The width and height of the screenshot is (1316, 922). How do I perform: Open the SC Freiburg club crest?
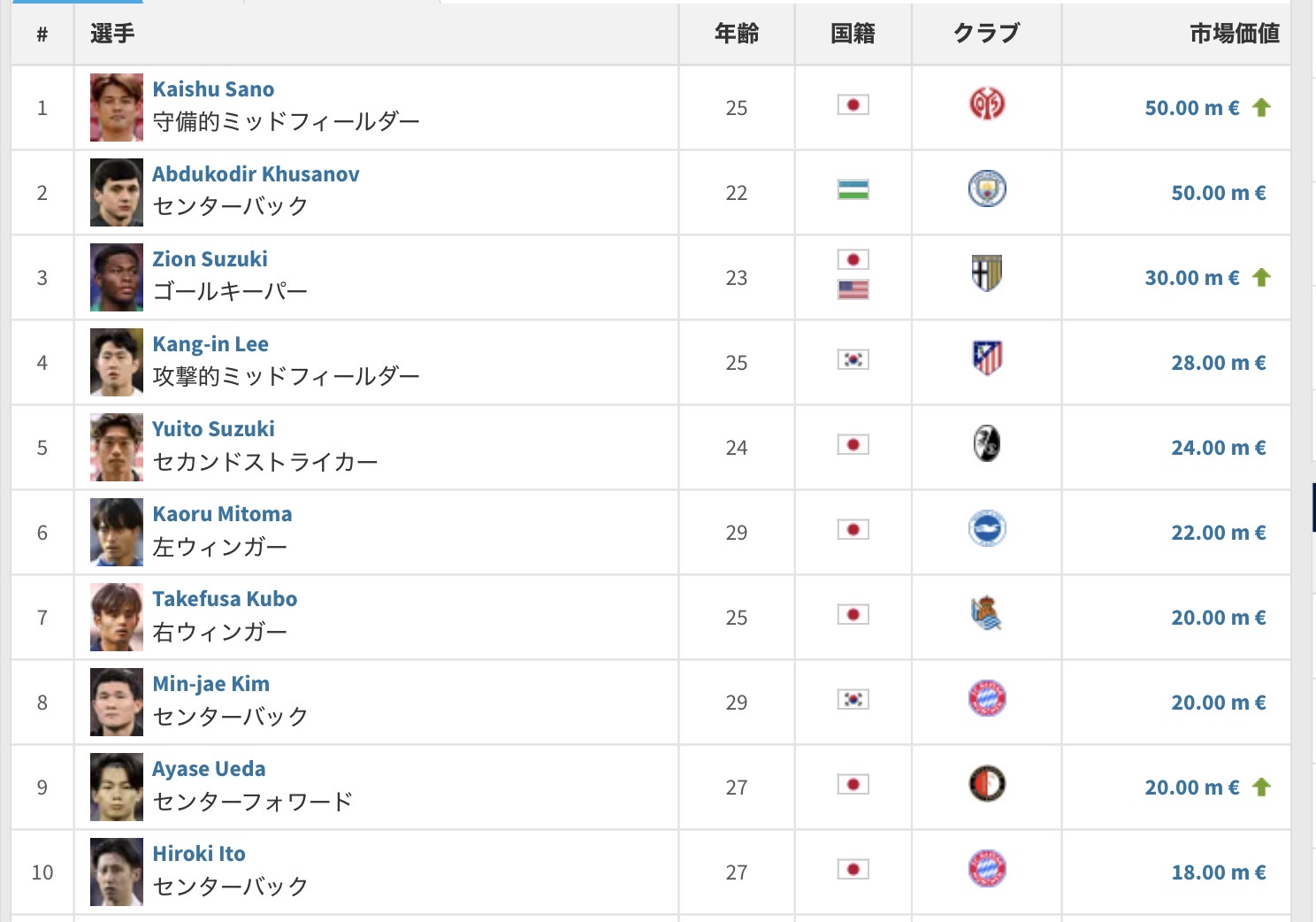tap(987, 443)
